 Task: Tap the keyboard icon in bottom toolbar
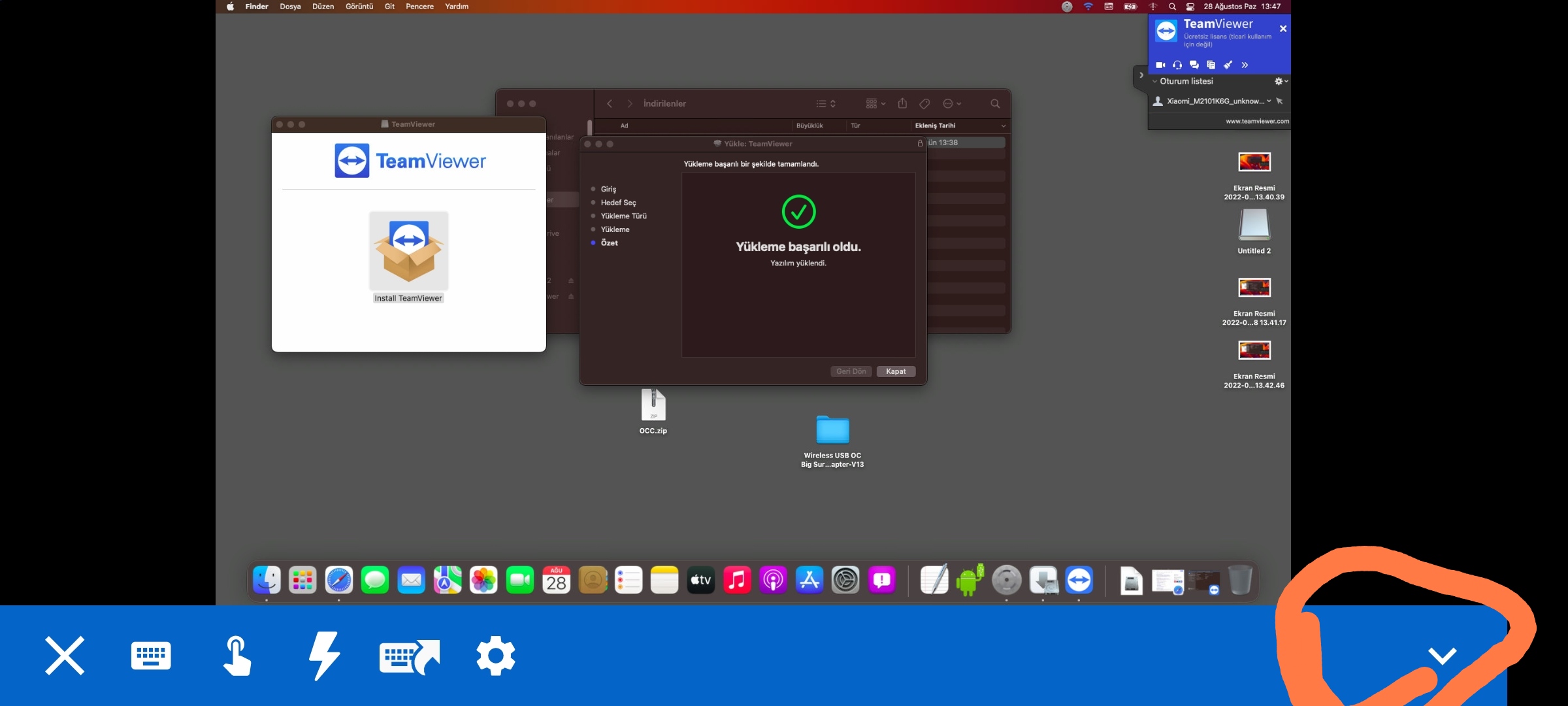coord(151,656)
